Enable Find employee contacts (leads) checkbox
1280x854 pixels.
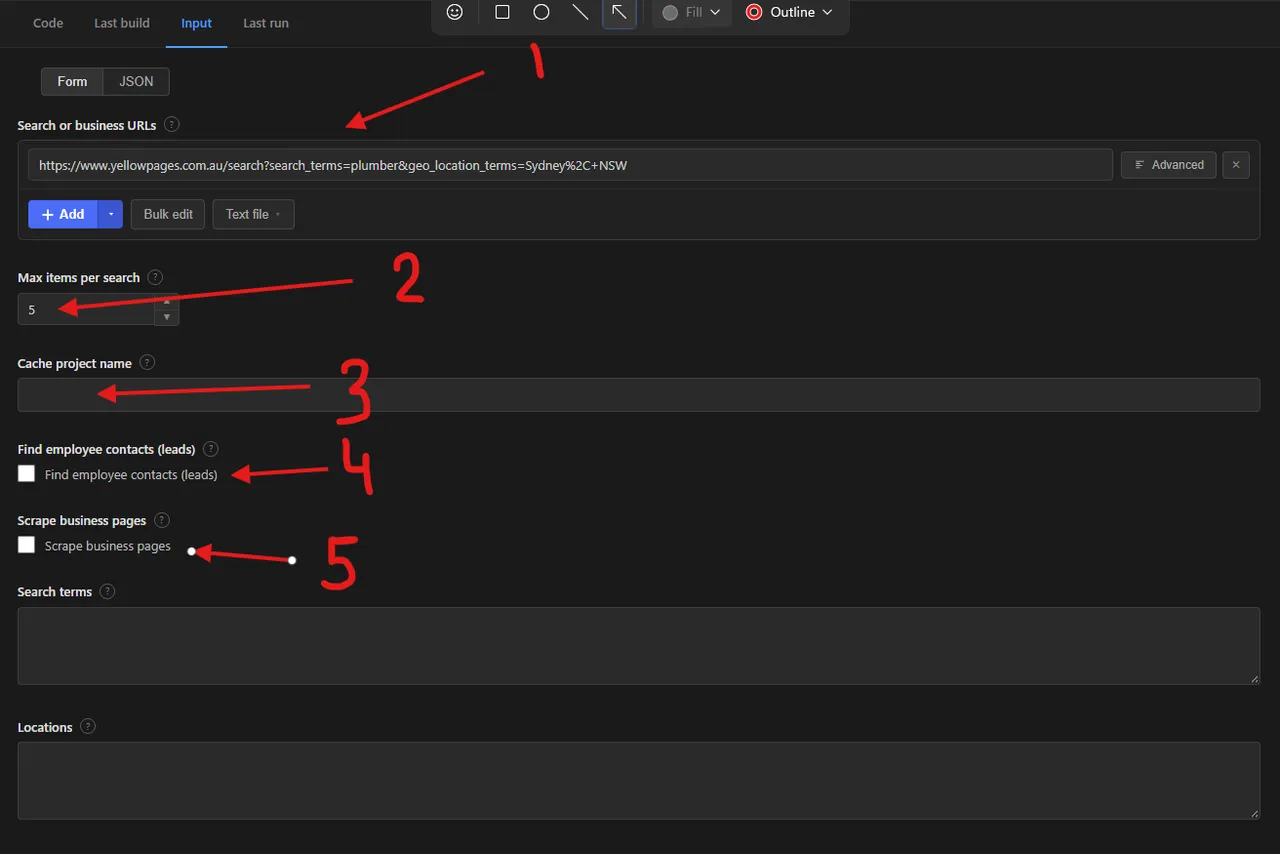pos(27,474)
